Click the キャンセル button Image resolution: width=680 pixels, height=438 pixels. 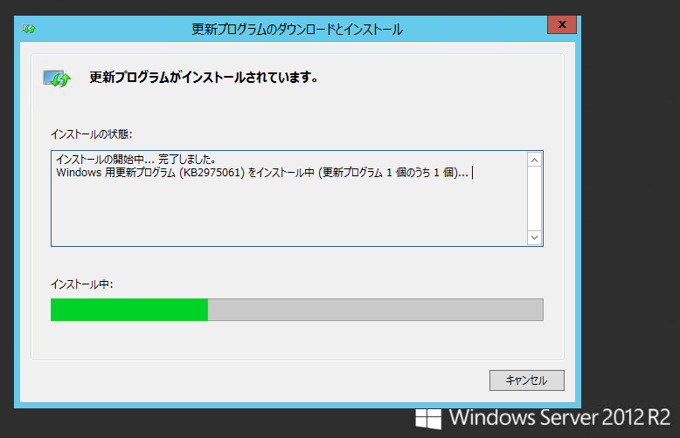pos(526,380)
